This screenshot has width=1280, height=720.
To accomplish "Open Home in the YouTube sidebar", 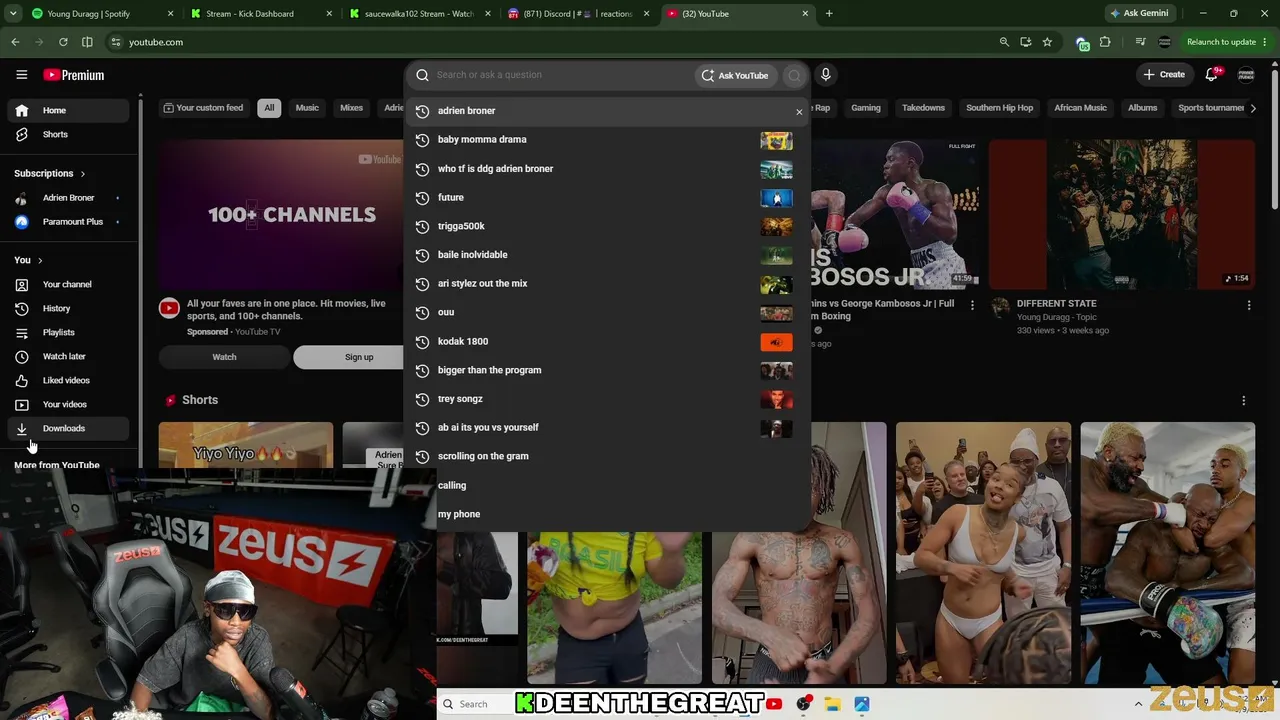I will click(68, 110).
